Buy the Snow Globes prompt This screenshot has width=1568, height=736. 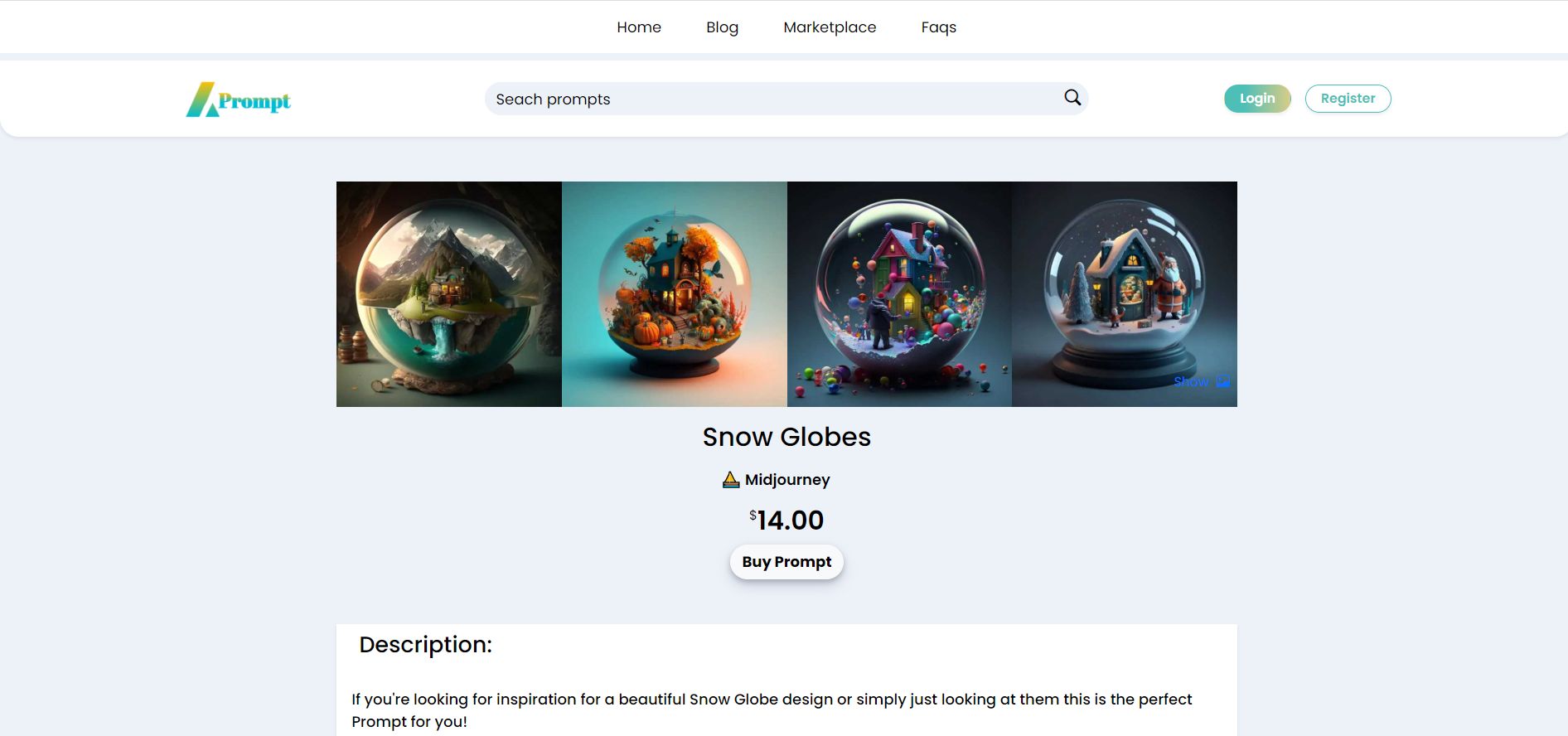[x=786, y=562]
